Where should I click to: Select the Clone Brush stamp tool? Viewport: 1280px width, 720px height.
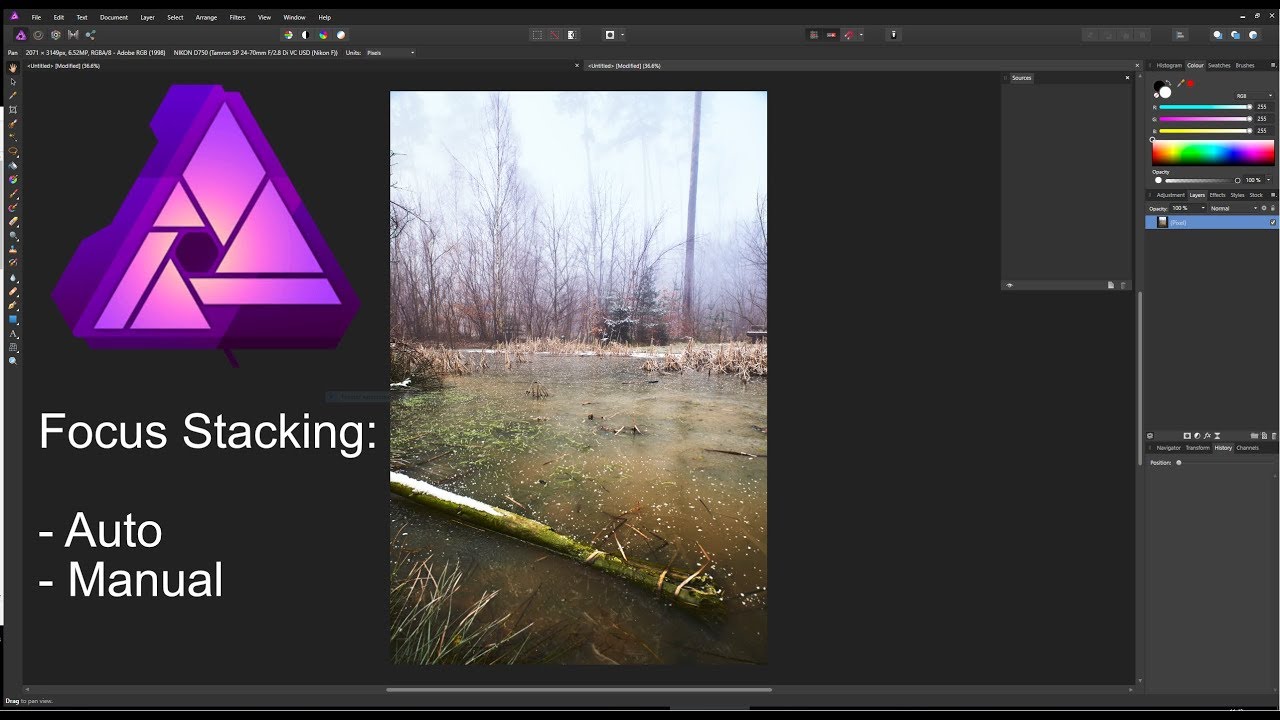pyautogui.click(x=13, y=249)
